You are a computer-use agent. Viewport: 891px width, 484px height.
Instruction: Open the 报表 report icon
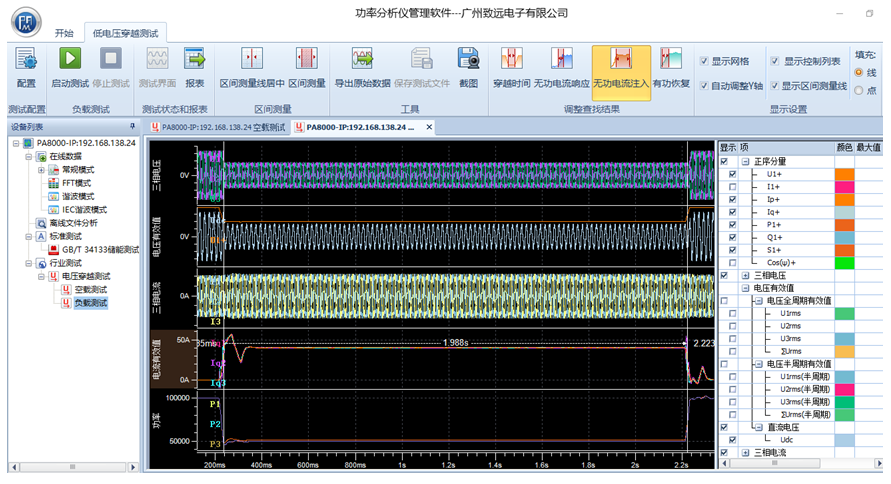tap(195, 66)
